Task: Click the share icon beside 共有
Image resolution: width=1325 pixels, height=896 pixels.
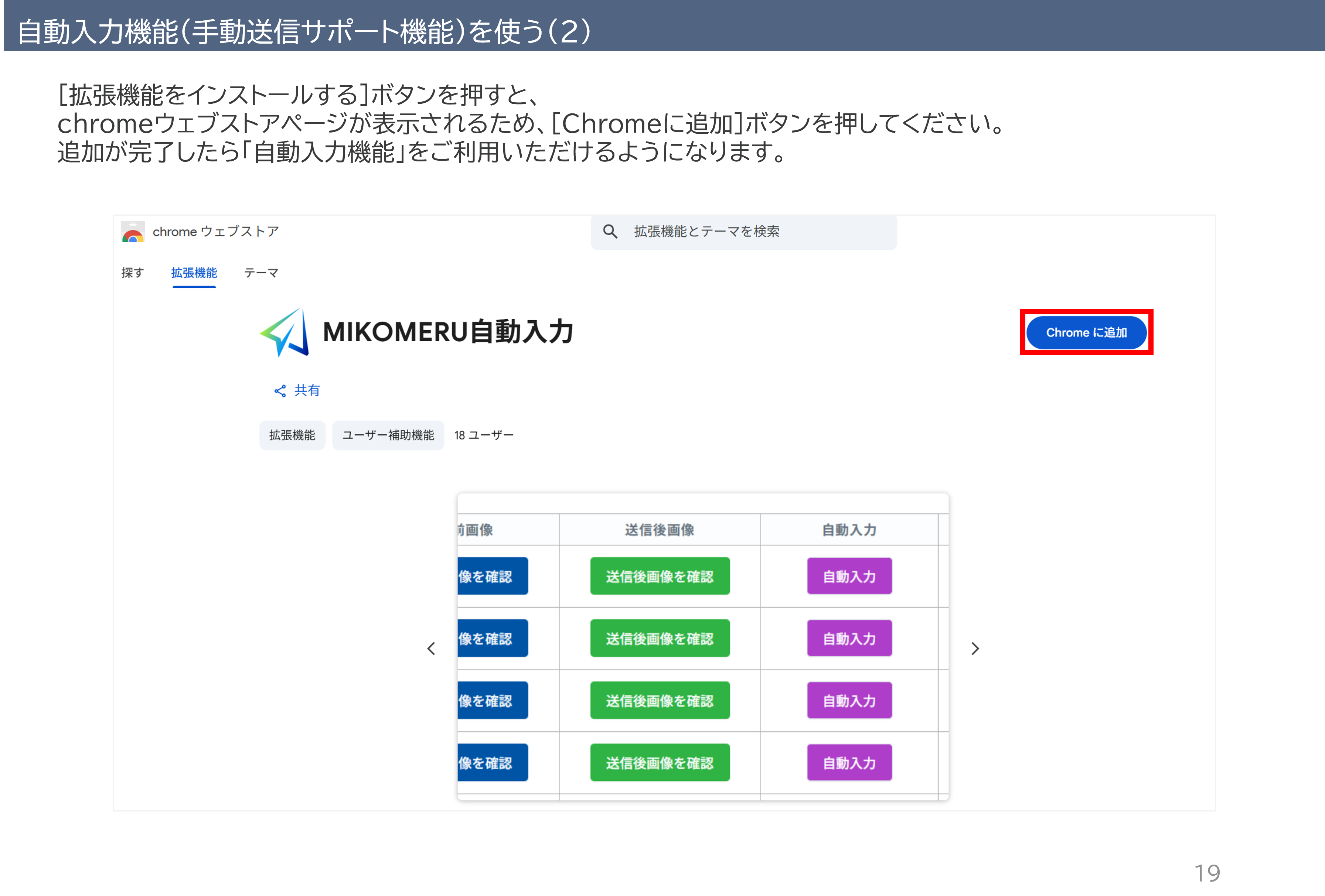Action: [x=280, y=391]
